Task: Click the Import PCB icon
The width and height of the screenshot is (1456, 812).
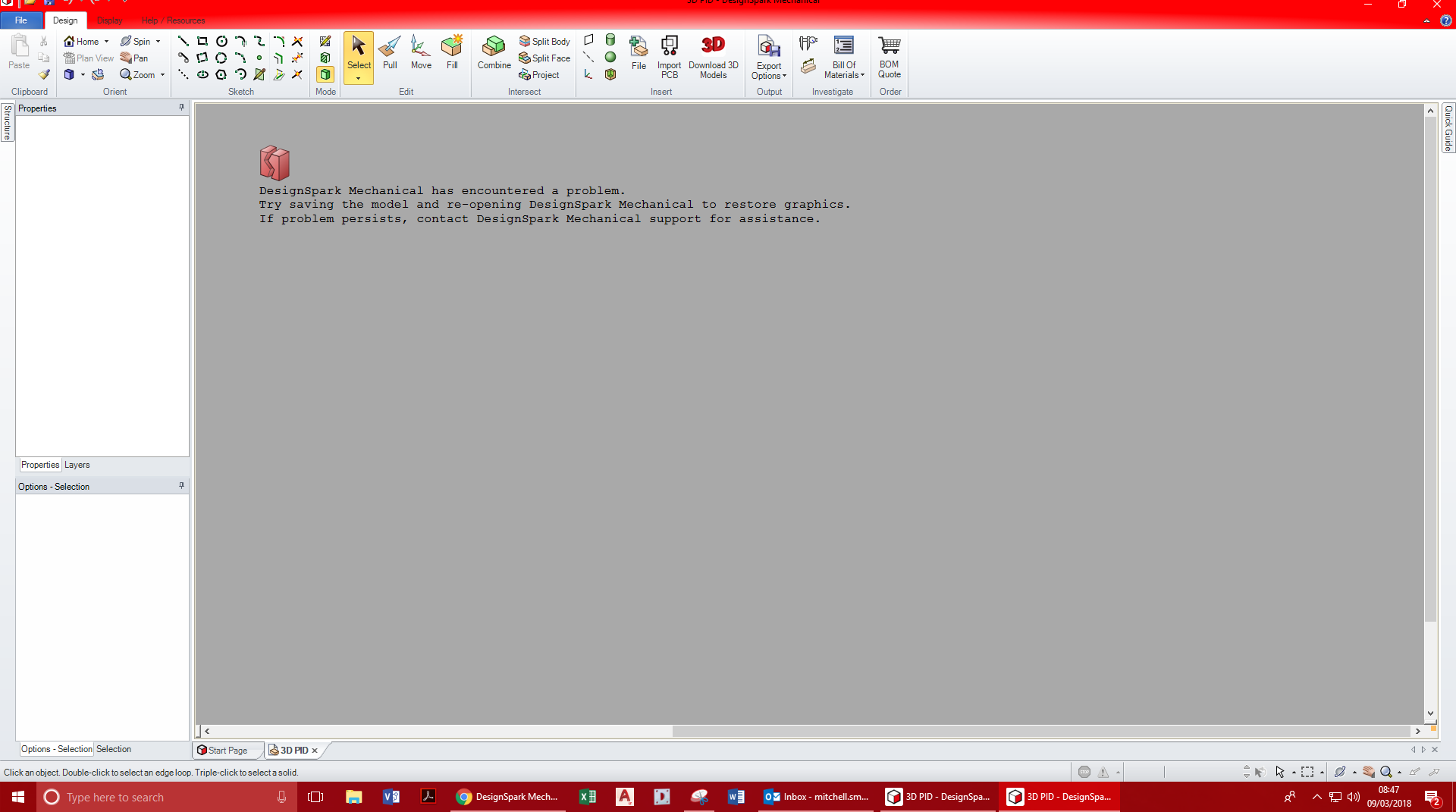Action: [x=669, y=53]
